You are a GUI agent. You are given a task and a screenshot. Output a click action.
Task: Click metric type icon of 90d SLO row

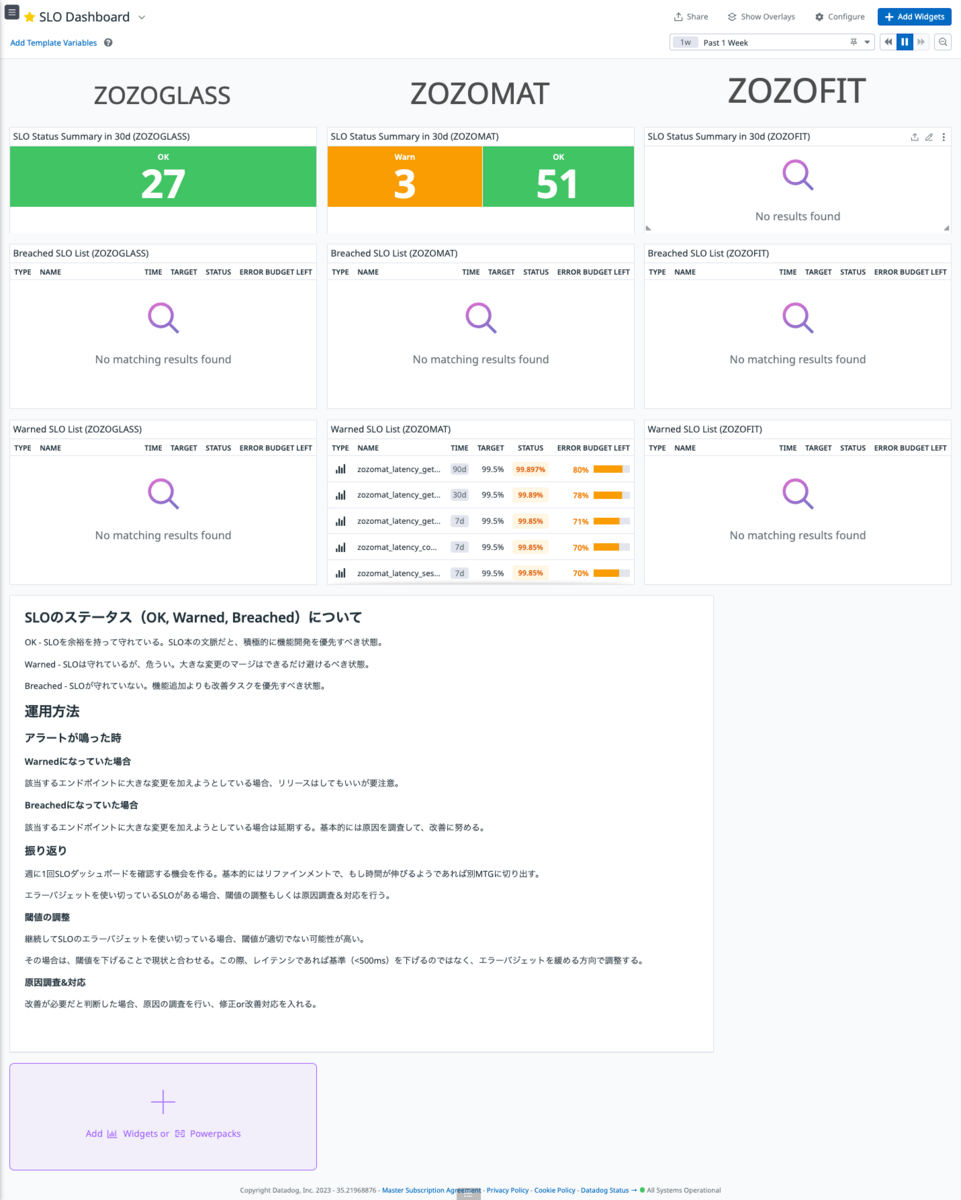tap(340, 469)
